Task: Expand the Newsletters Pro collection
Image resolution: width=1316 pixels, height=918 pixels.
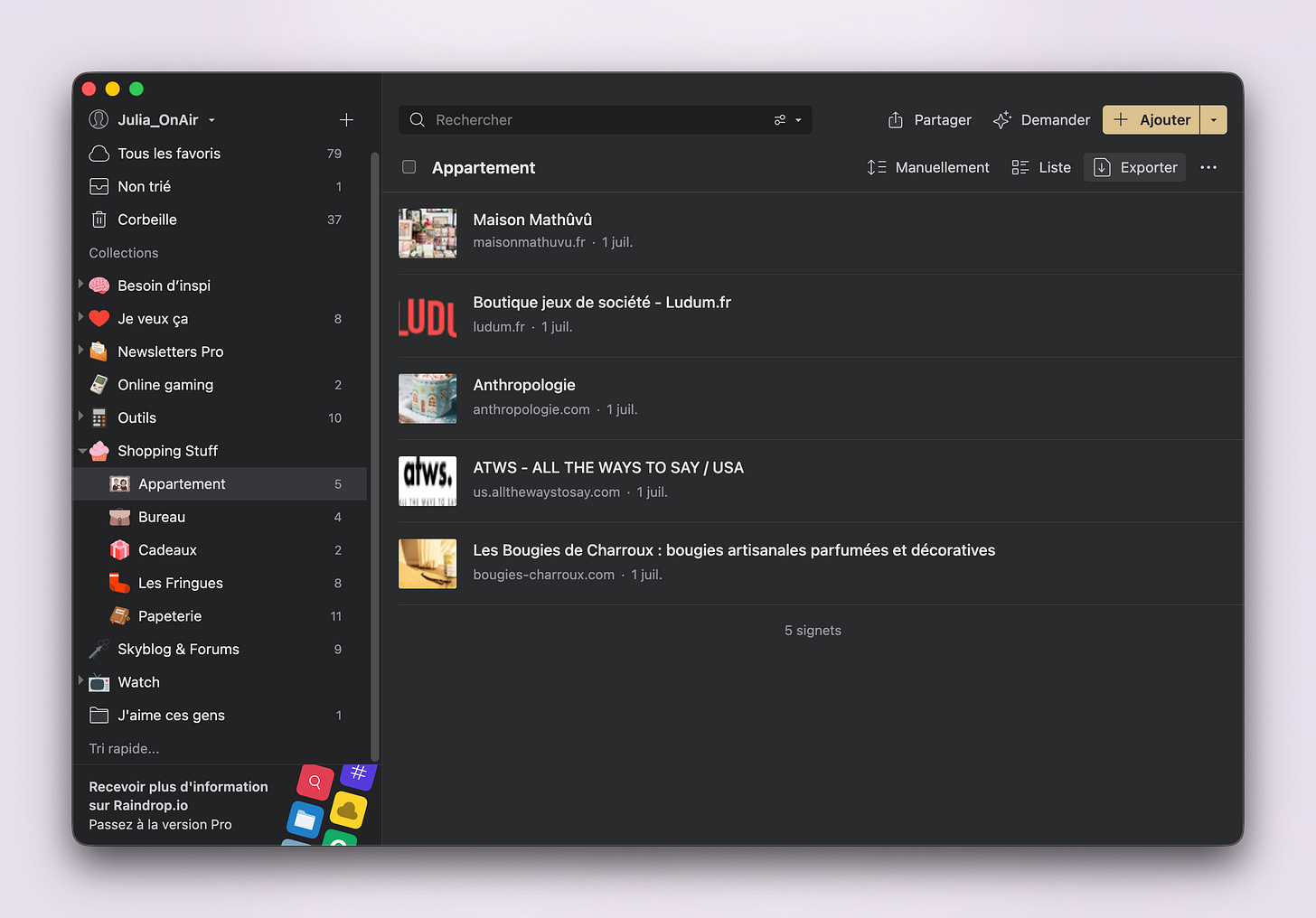Action: [80, 350]
